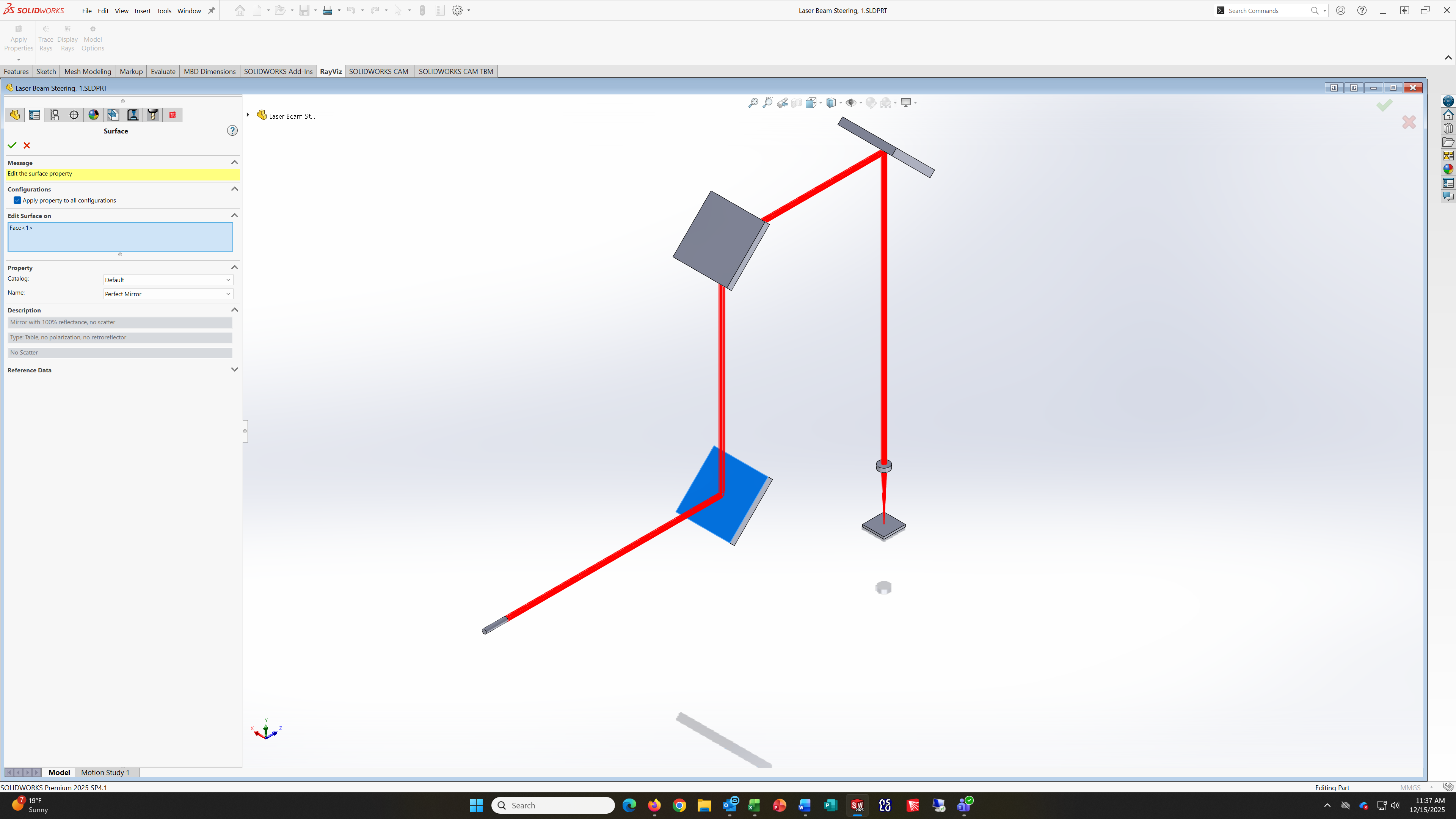Switch to the Features ribbon tab
Viewport: 1456px width, 819px height.
pos(16,71)
